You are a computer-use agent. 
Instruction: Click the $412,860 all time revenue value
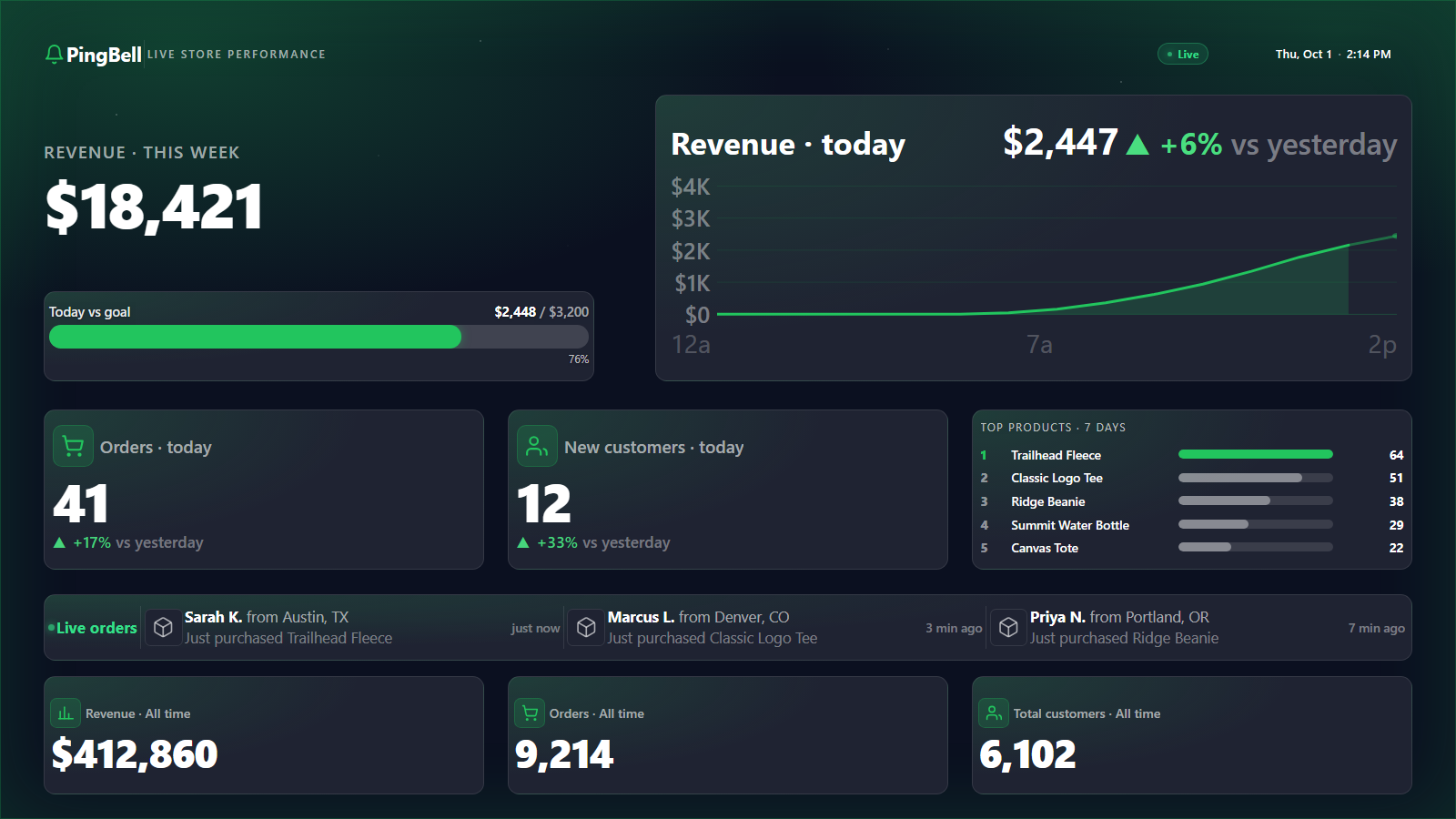(x=135, y=754)
